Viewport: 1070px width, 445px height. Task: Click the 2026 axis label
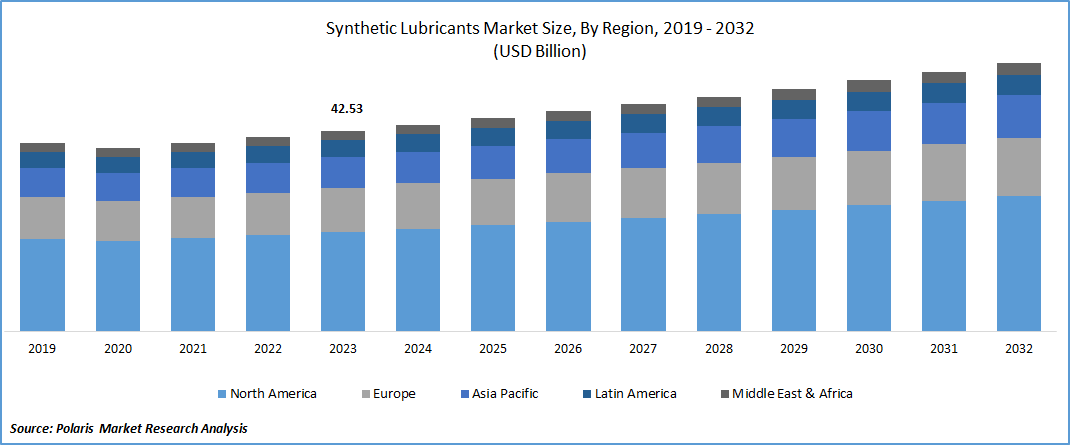pyautogui.click(x=568, y=349)
